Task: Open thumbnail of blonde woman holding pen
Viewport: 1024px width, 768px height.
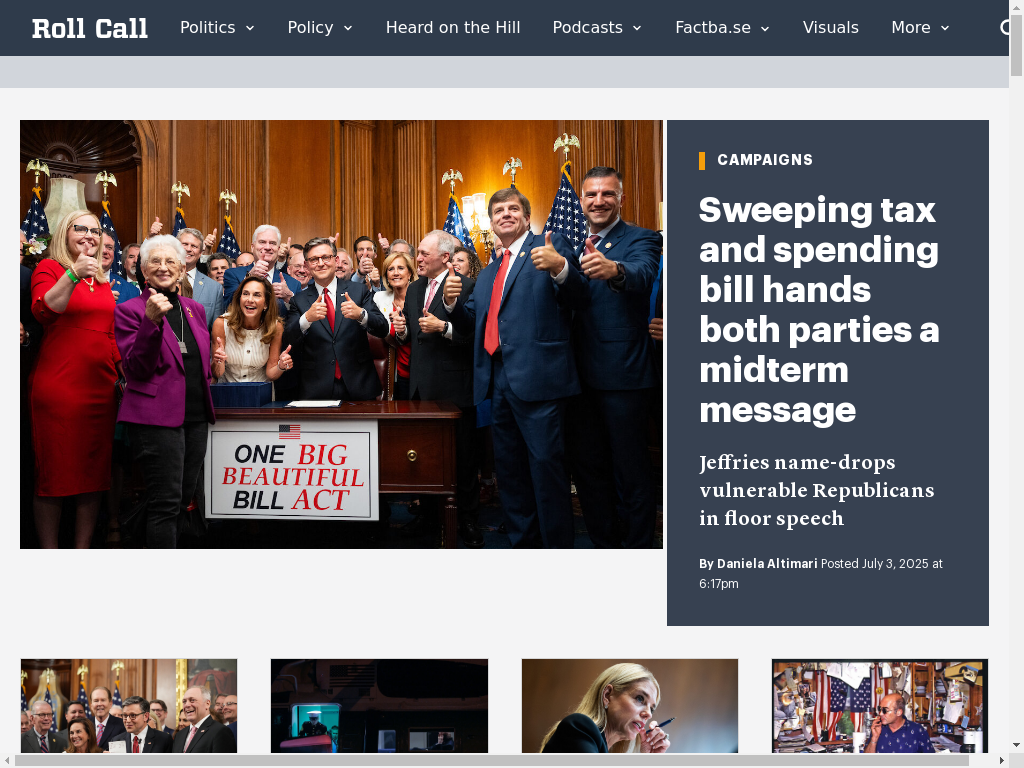Action: tap(630, 706)
